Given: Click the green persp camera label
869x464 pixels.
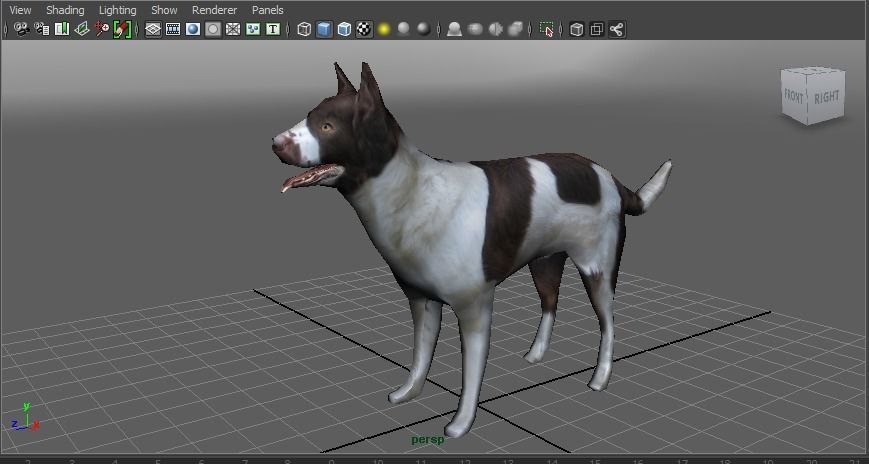Looking at the screenshot, I should click(x=427, y=440).
